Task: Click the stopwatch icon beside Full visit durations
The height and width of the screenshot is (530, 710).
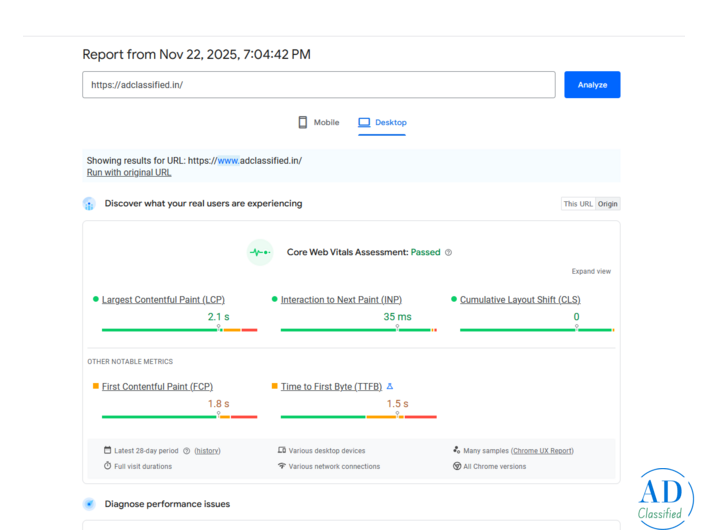Action: 107,466
